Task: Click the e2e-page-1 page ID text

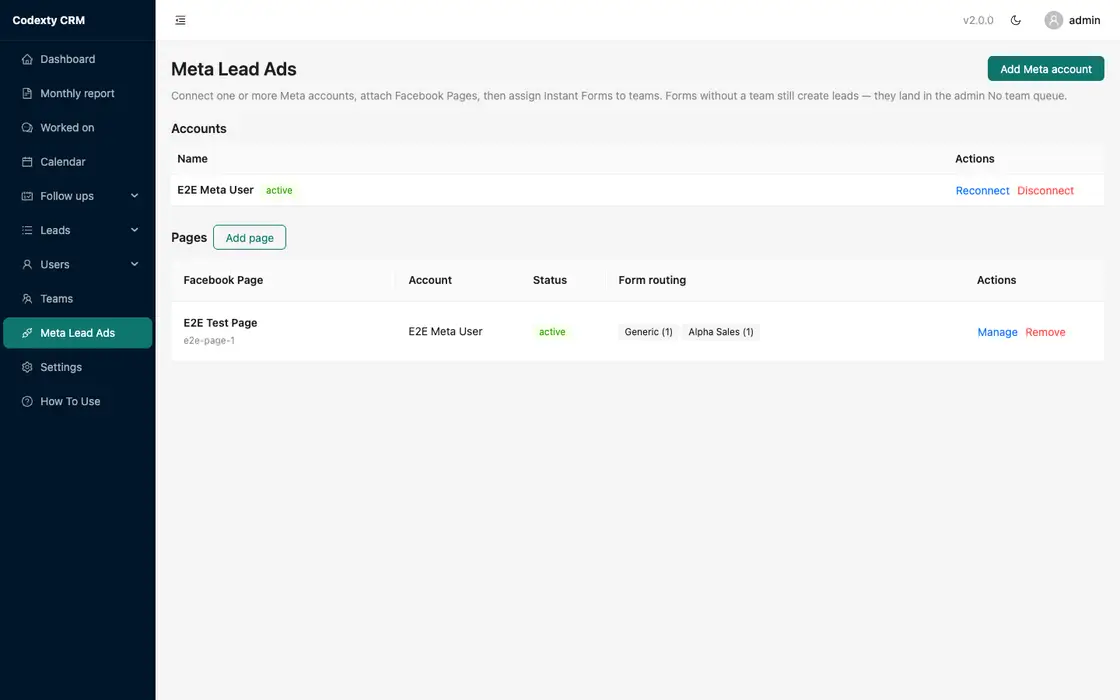Action: (209, 341)
